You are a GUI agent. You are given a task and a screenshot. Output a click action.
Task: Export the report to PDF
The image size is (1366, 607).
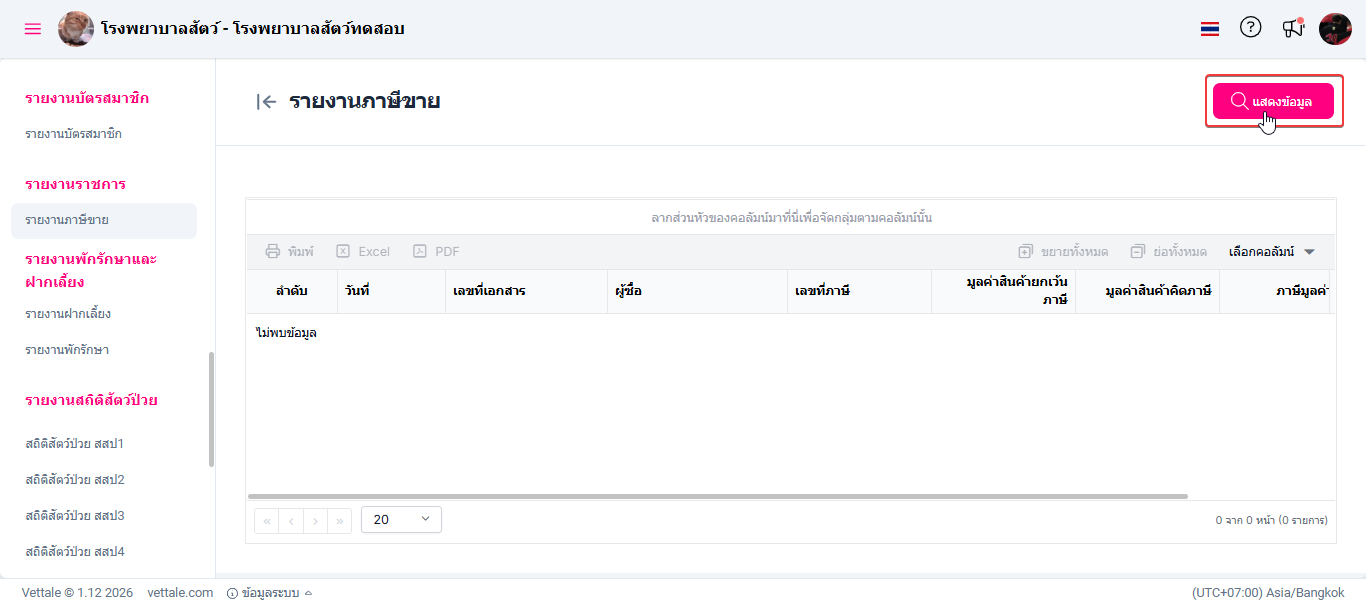click(x=437, y=252)
